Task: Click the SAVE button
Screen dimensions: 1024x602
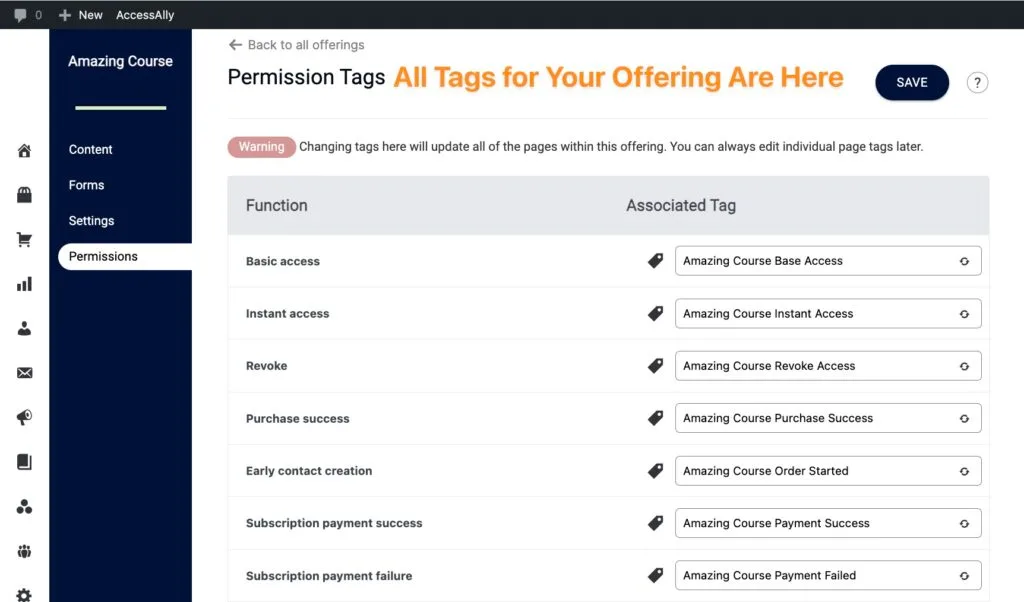Action: point(911,83)
